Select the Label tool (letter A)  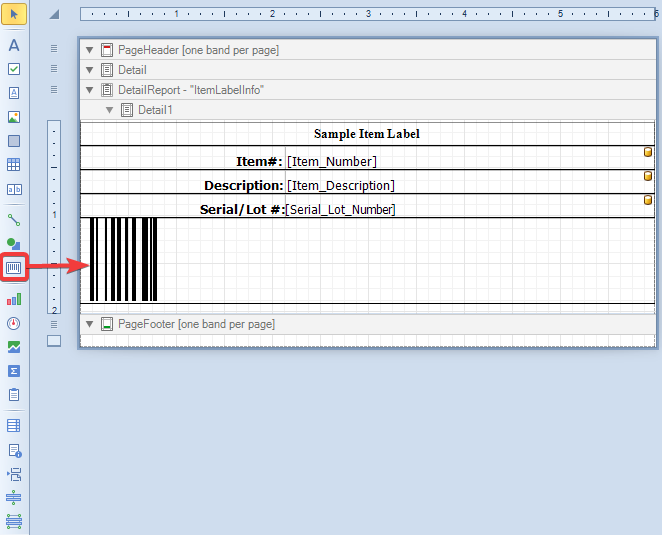14,45
